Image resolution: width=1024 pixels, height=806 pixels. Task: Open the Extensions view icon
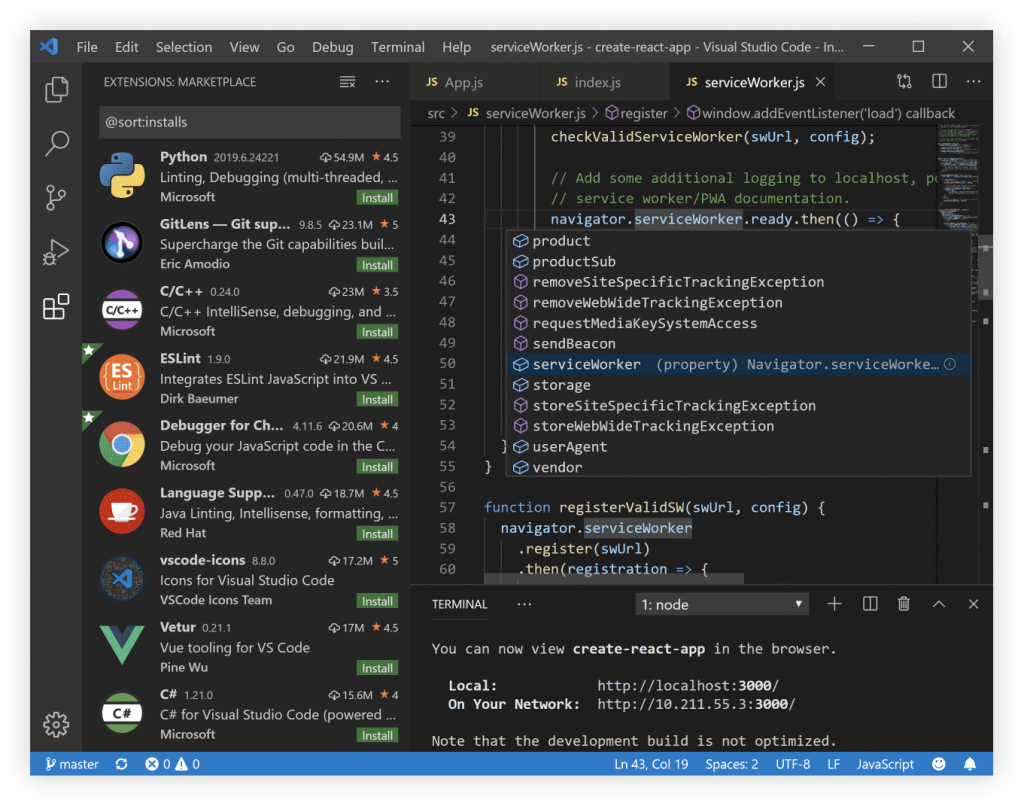pos(56,306)
